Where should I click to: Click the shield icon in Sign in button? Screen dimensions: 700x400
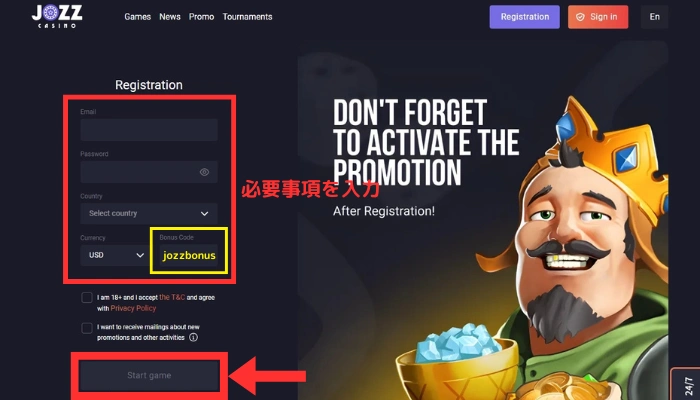580,17
